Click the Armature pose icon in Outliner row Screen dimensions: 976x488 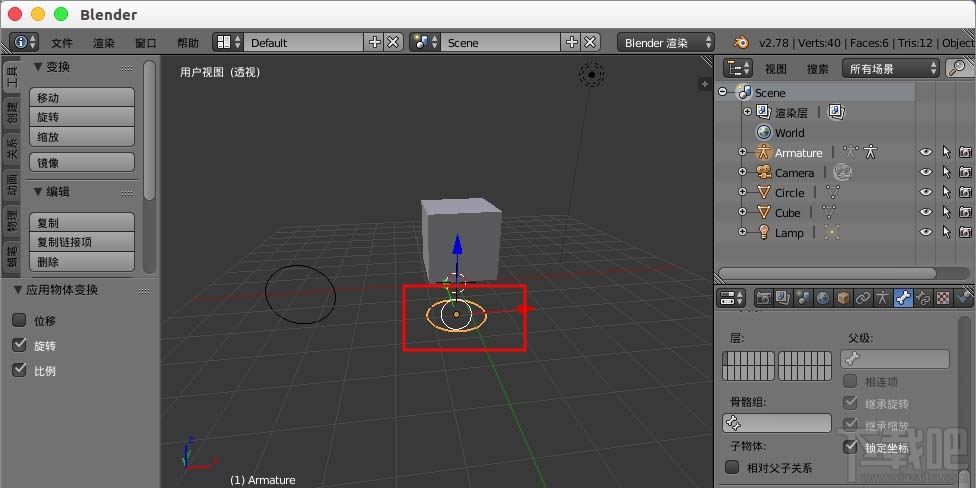tap(870, 152)
